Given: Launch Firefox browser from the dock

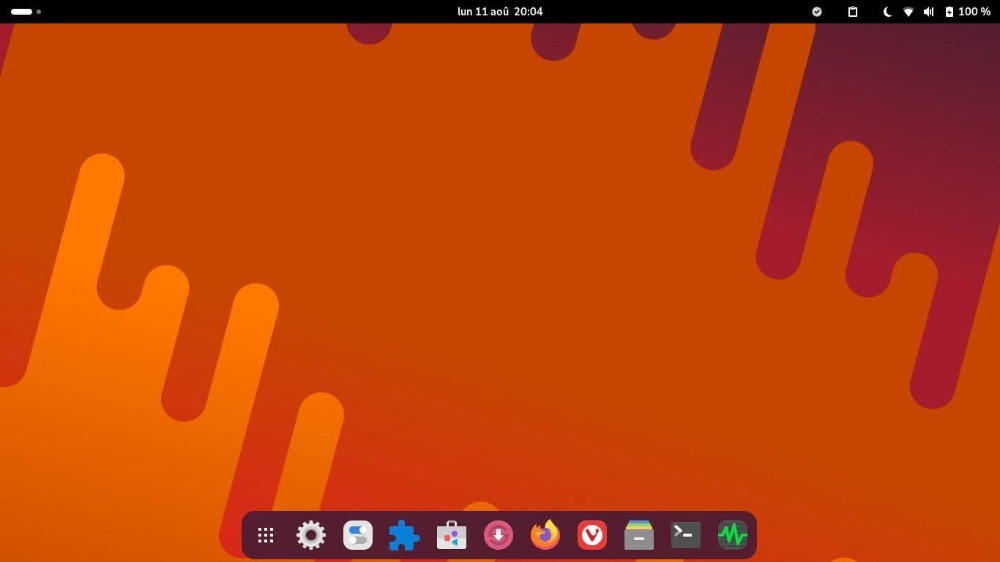Looking at the screenshot, I should tap(545, 535).
